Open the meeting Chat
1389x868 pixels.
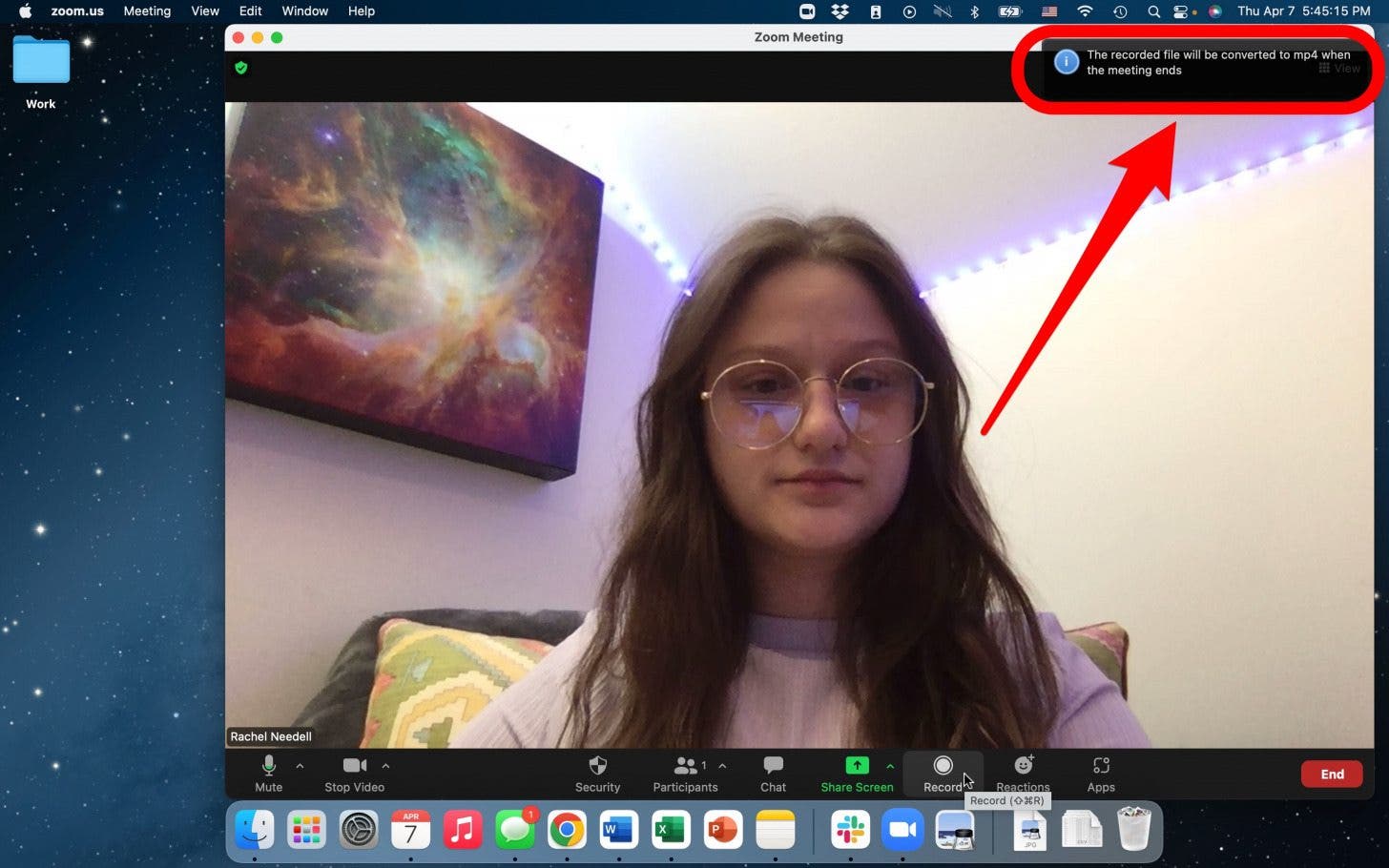click(772, 774)
